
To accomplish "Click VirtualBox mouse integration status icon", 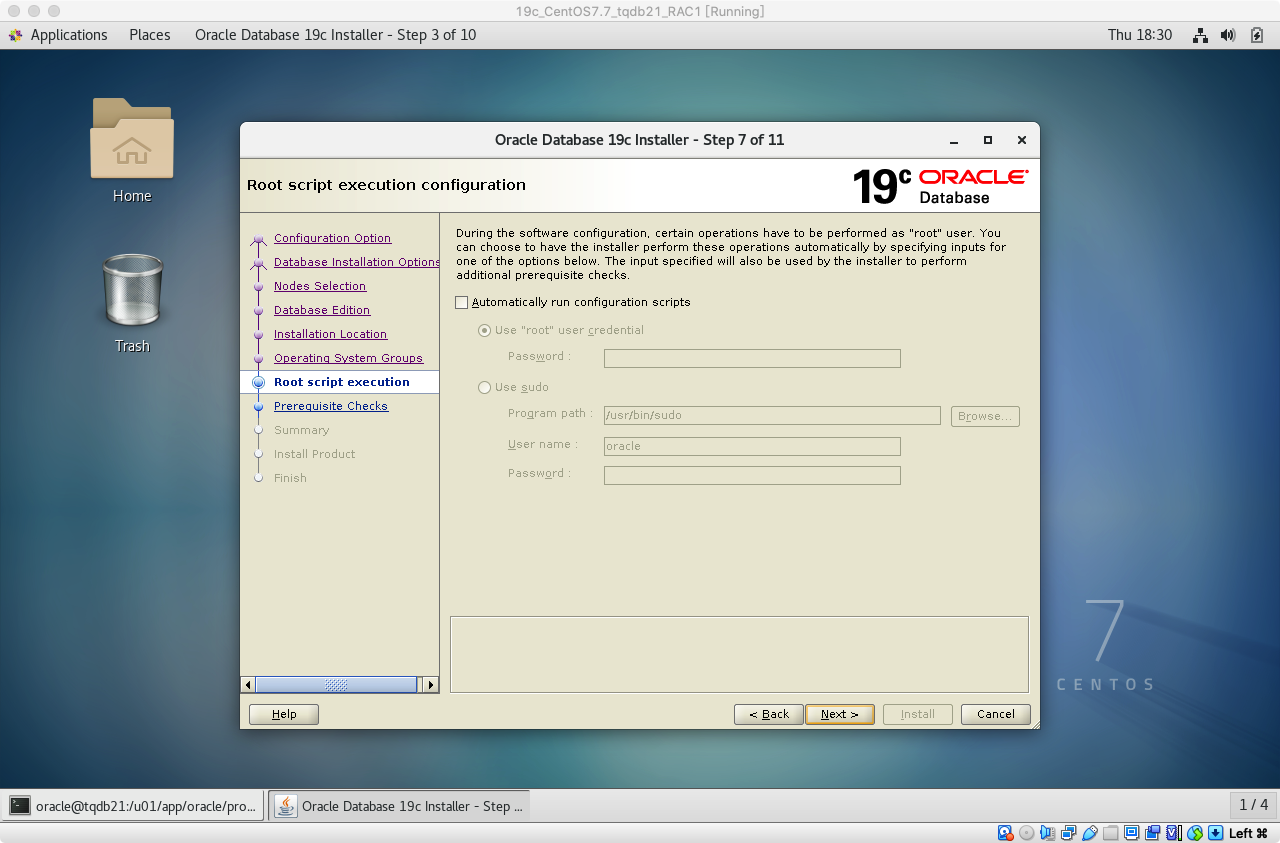I will click(x=1194, y=833).
